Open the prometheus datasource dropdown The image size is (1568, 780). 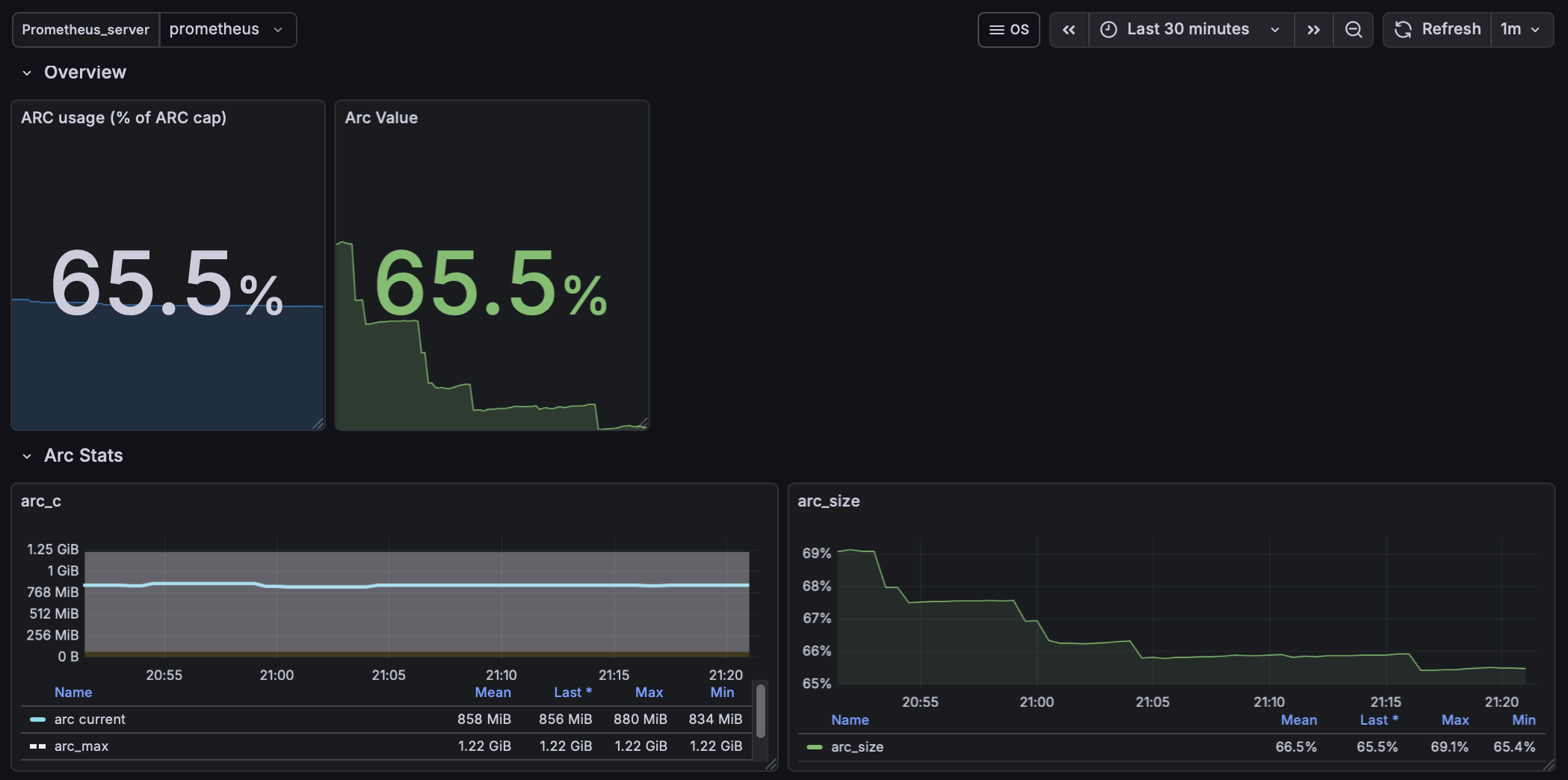[x=227, y=29]
